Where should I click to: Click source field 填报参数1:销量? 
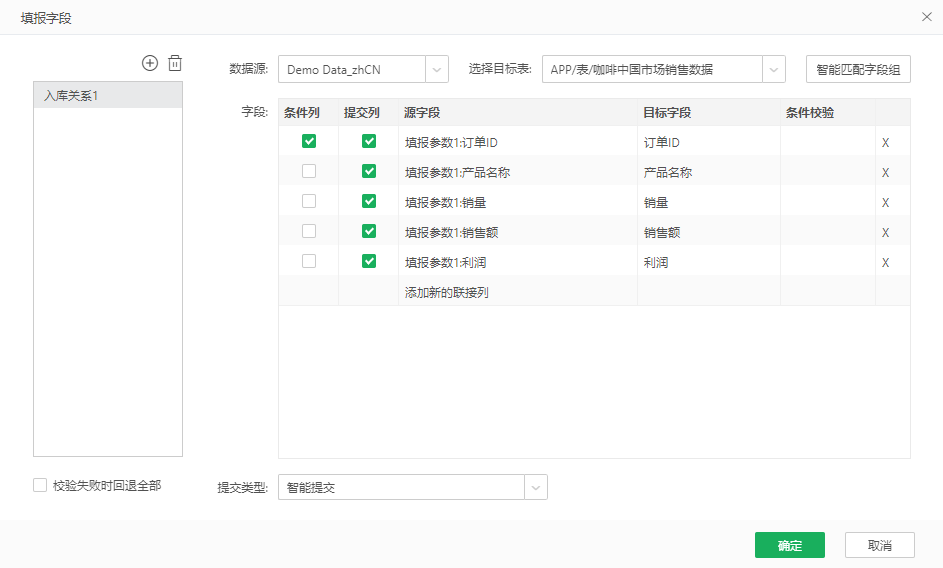click(445, 203)
